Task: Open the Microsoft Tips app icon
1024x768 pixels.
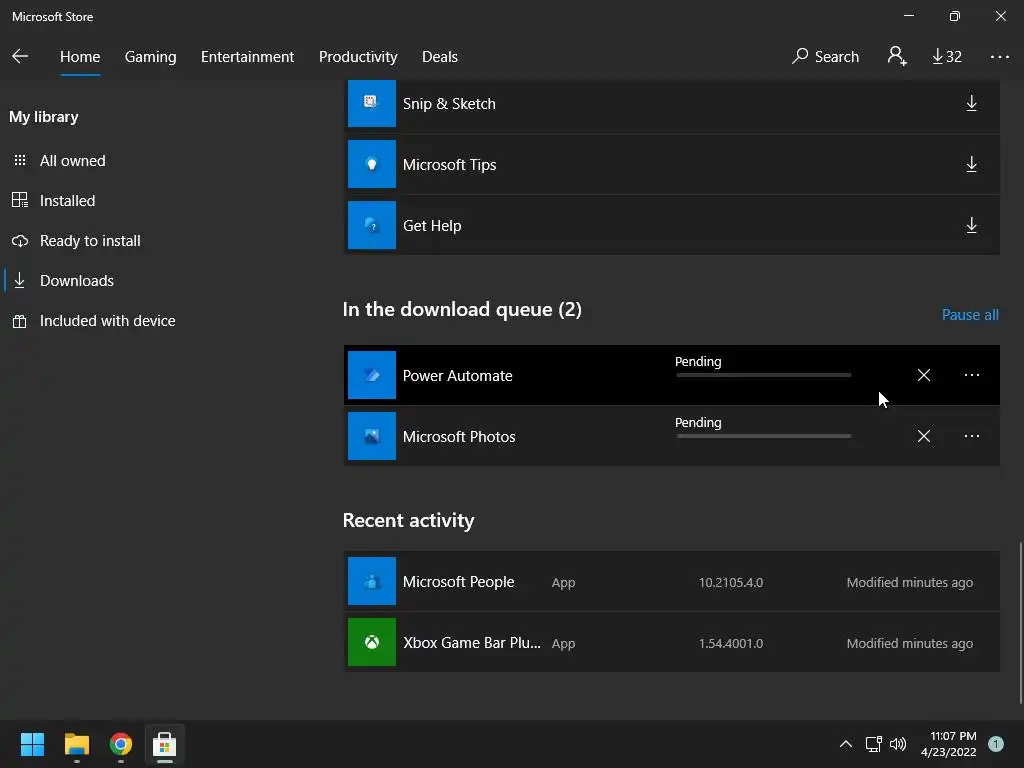Action: (x=372, y=164)
